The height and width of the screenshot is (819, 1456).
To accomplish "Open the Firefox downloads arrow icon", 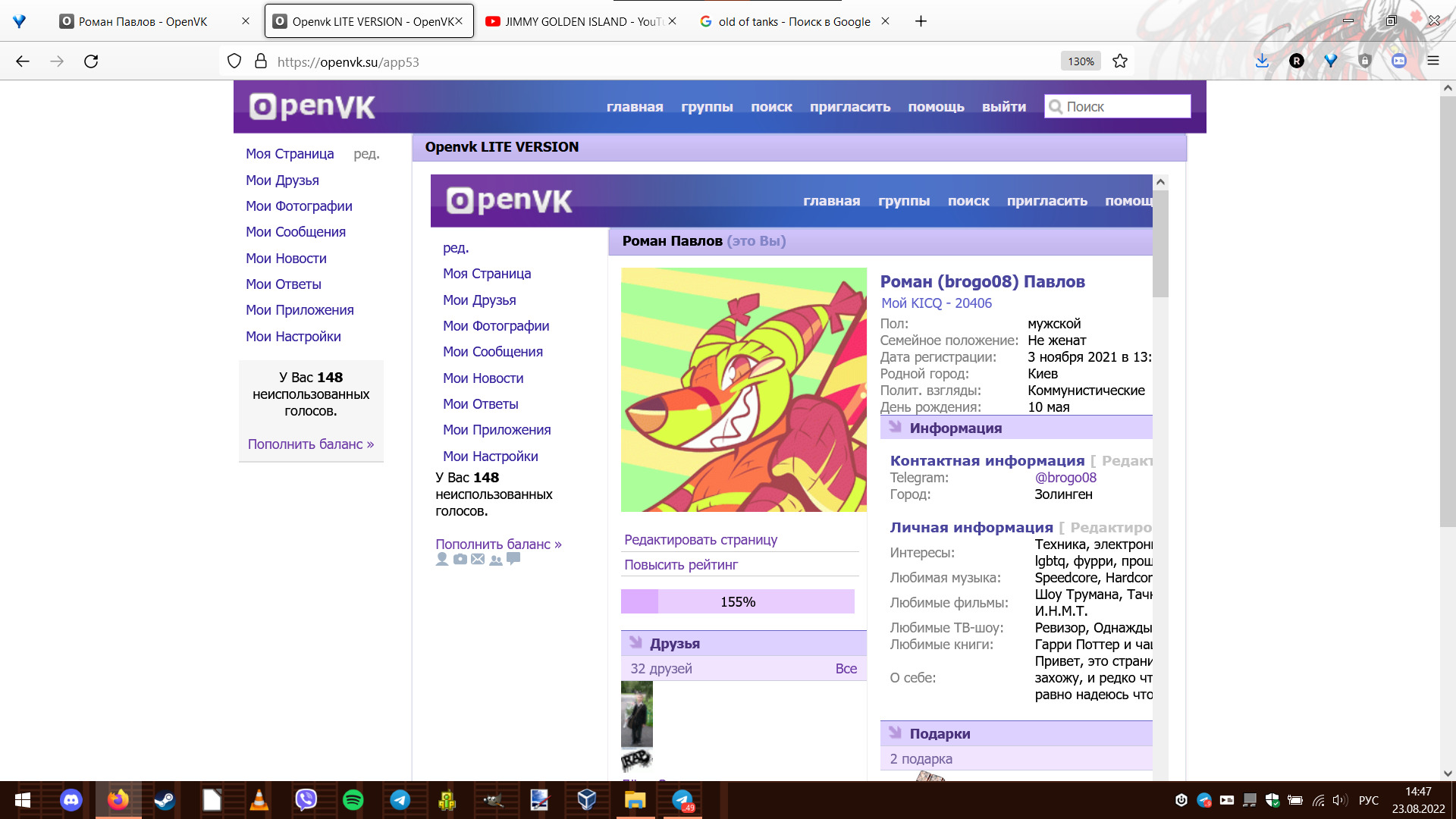I will point(1262,61).
